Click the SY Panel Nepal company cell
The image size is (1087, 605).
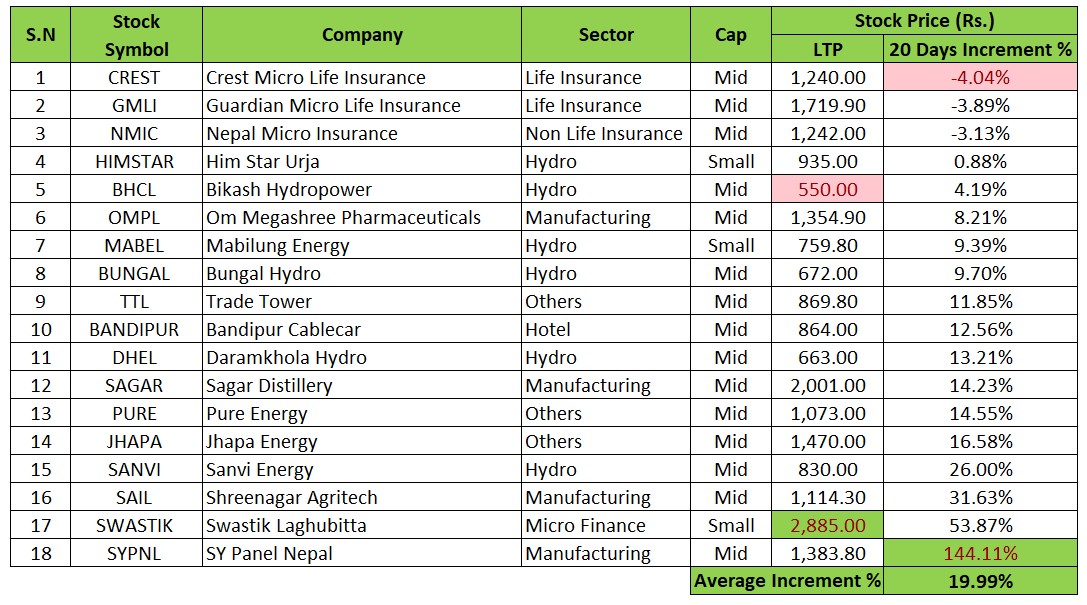point(361,553)
